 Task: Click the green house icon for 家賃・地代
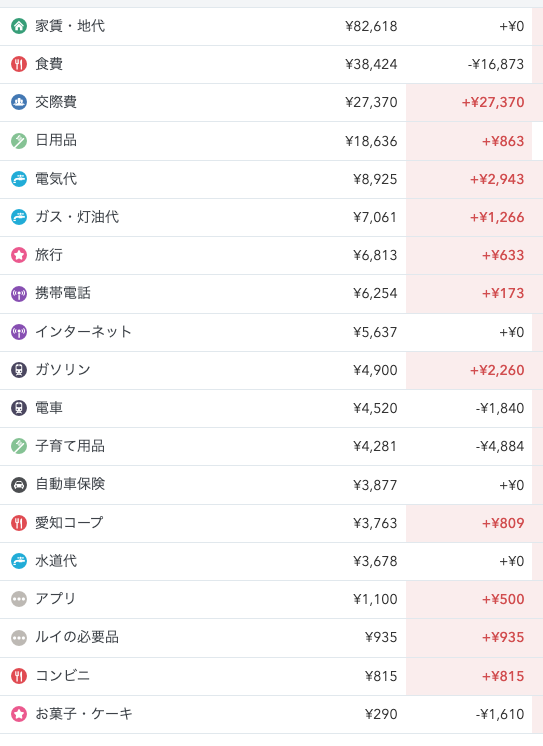coord(19,26)
